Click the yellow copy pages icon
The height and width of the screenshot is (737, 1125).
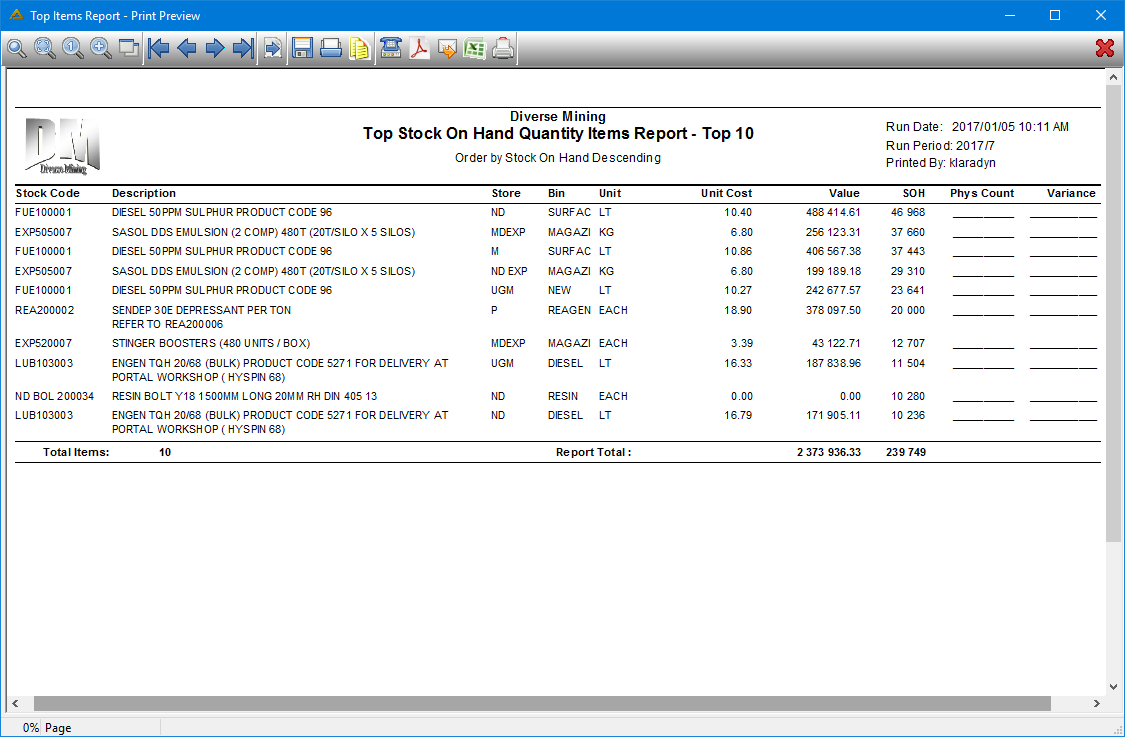coord(359,49)
